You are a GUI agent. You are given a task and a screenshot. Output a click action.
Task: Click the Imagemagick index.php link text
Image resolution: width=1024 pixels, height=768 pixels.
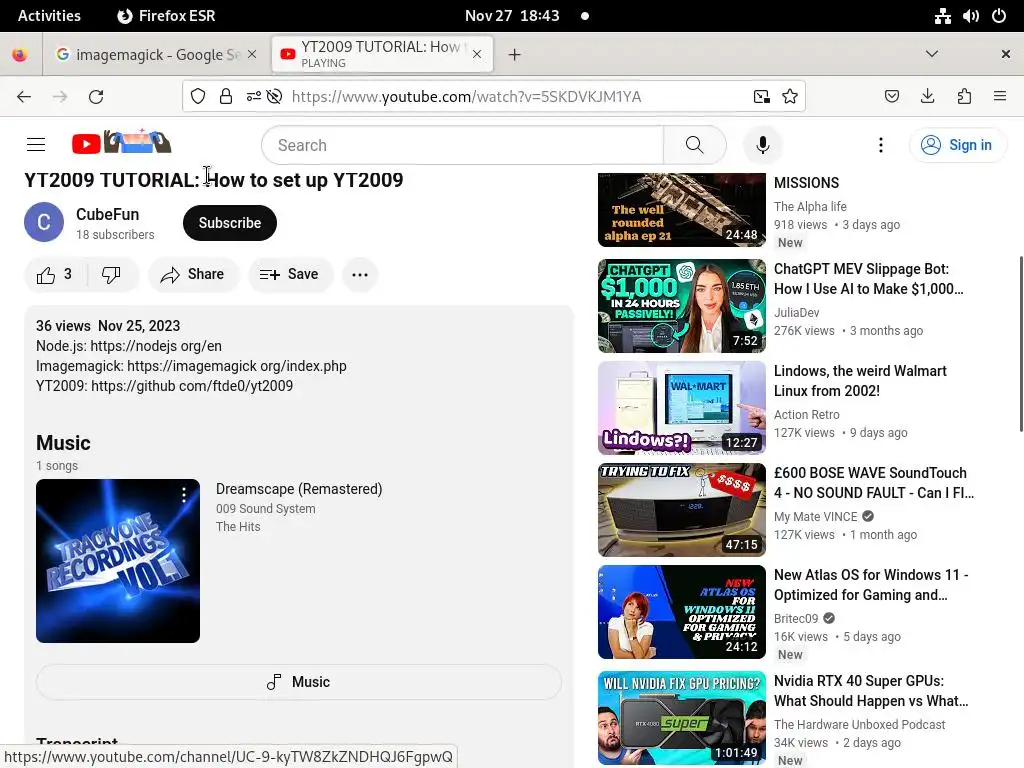point(236,366)
